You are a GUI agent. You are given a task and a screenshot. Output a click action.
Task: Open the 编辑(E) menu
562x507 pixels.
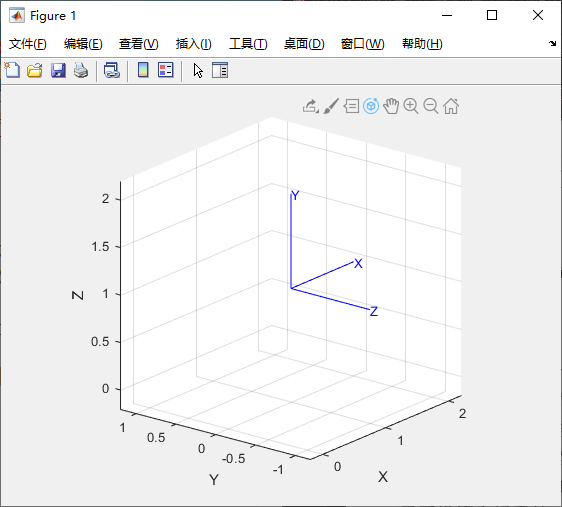click(x=83, y=44)
